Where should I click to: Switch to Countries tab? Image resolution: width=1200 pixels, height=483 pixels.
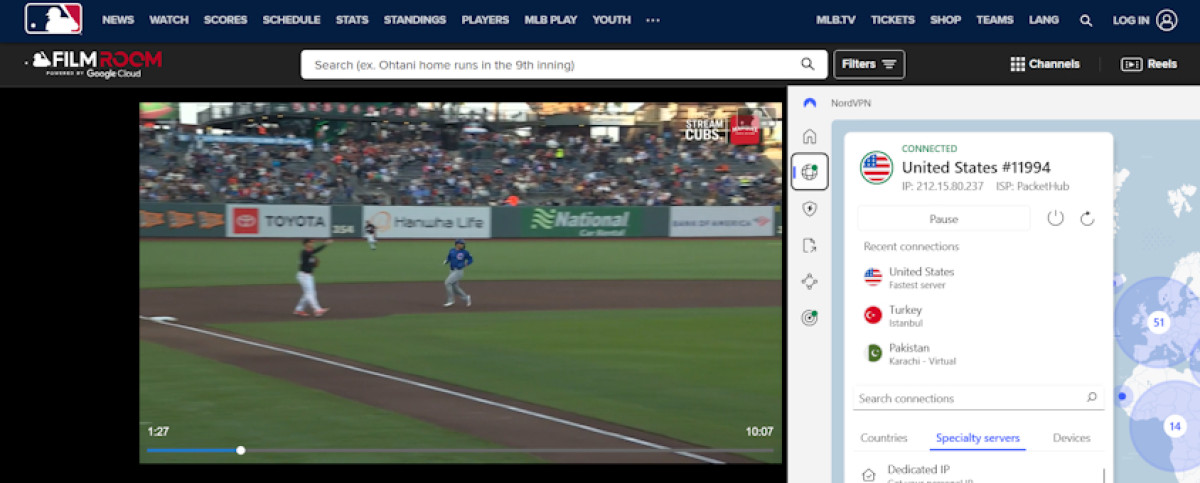tap(884, 438)
